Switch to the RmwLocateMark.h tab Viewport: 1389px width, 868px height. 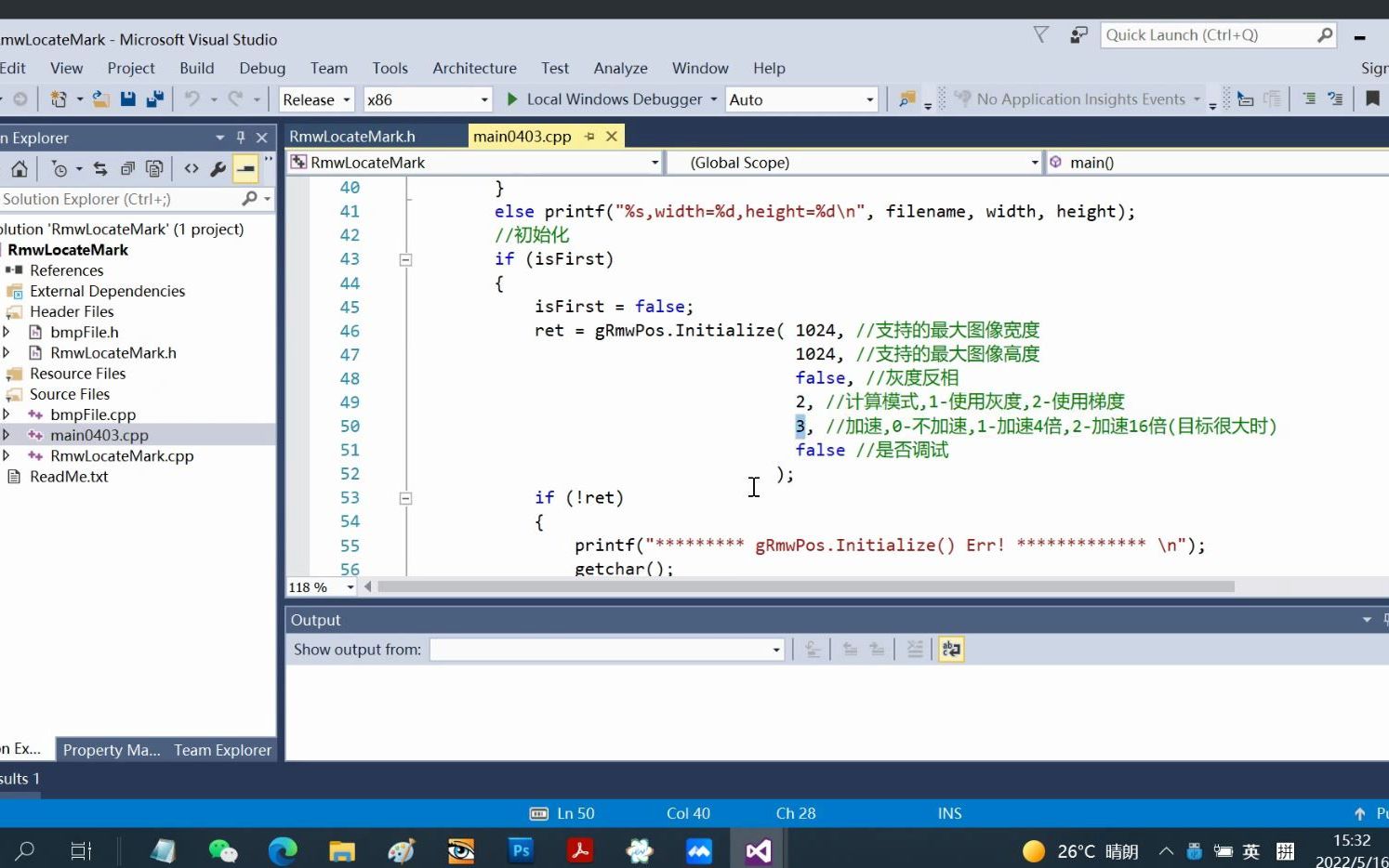tap(352, 137)
